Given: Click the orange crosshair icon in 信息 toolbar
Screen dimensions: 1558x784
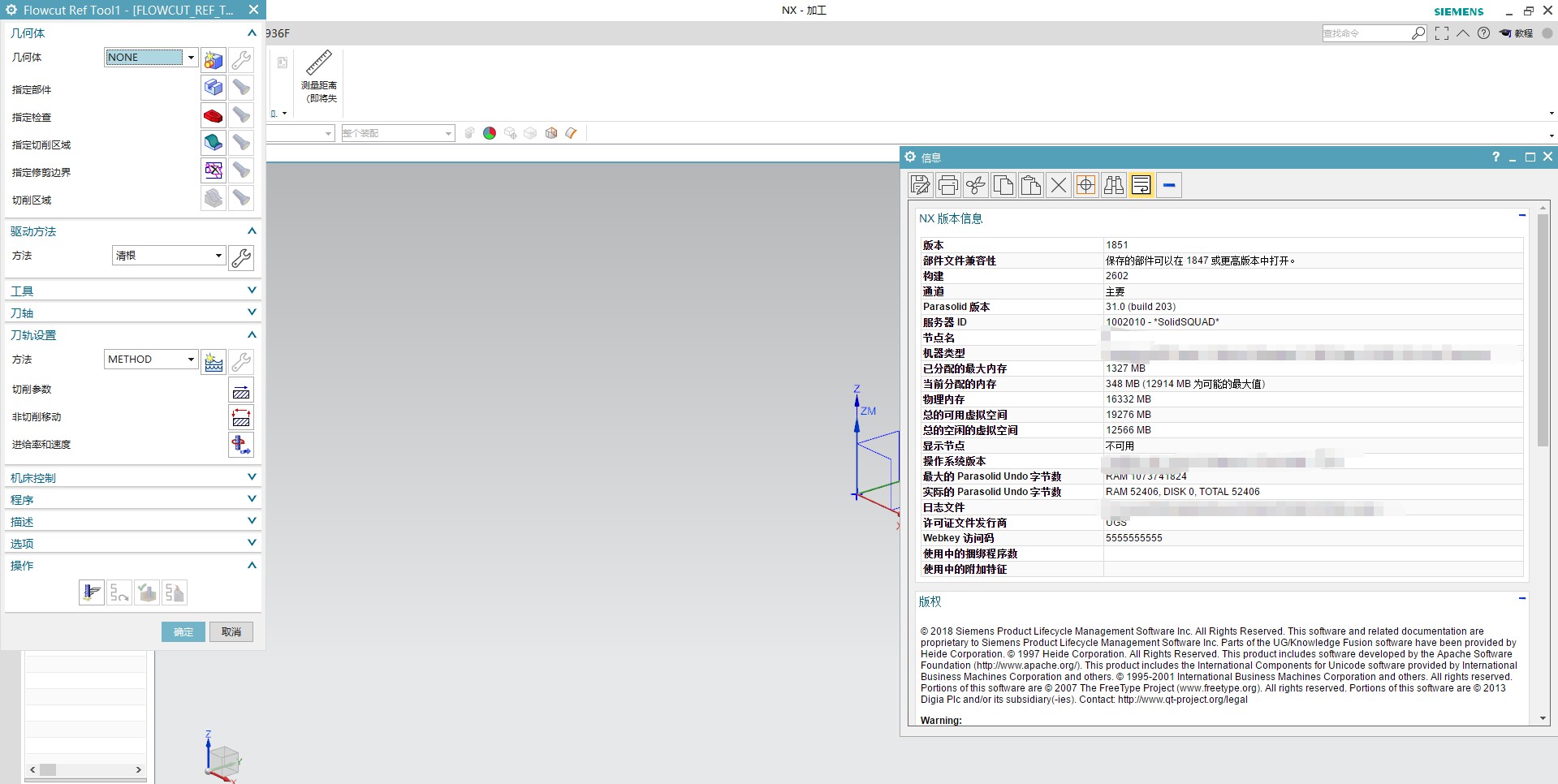Looking at the screenshot, I should pos(1086,185).
